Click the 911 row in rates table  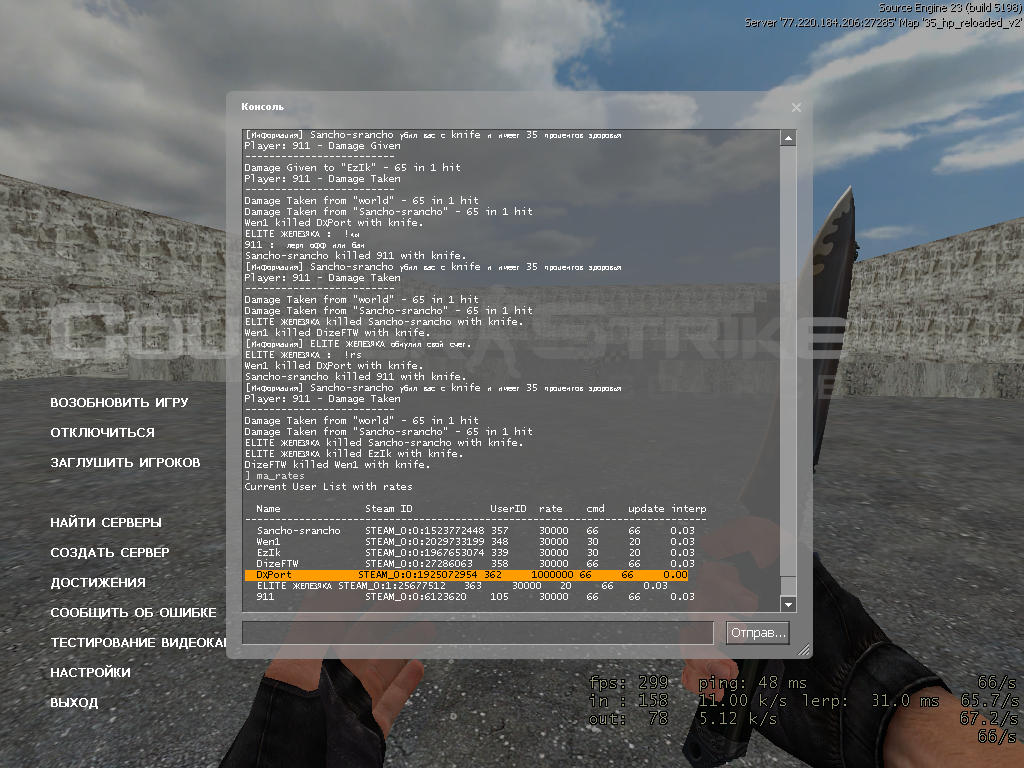(x=475, y=597)
